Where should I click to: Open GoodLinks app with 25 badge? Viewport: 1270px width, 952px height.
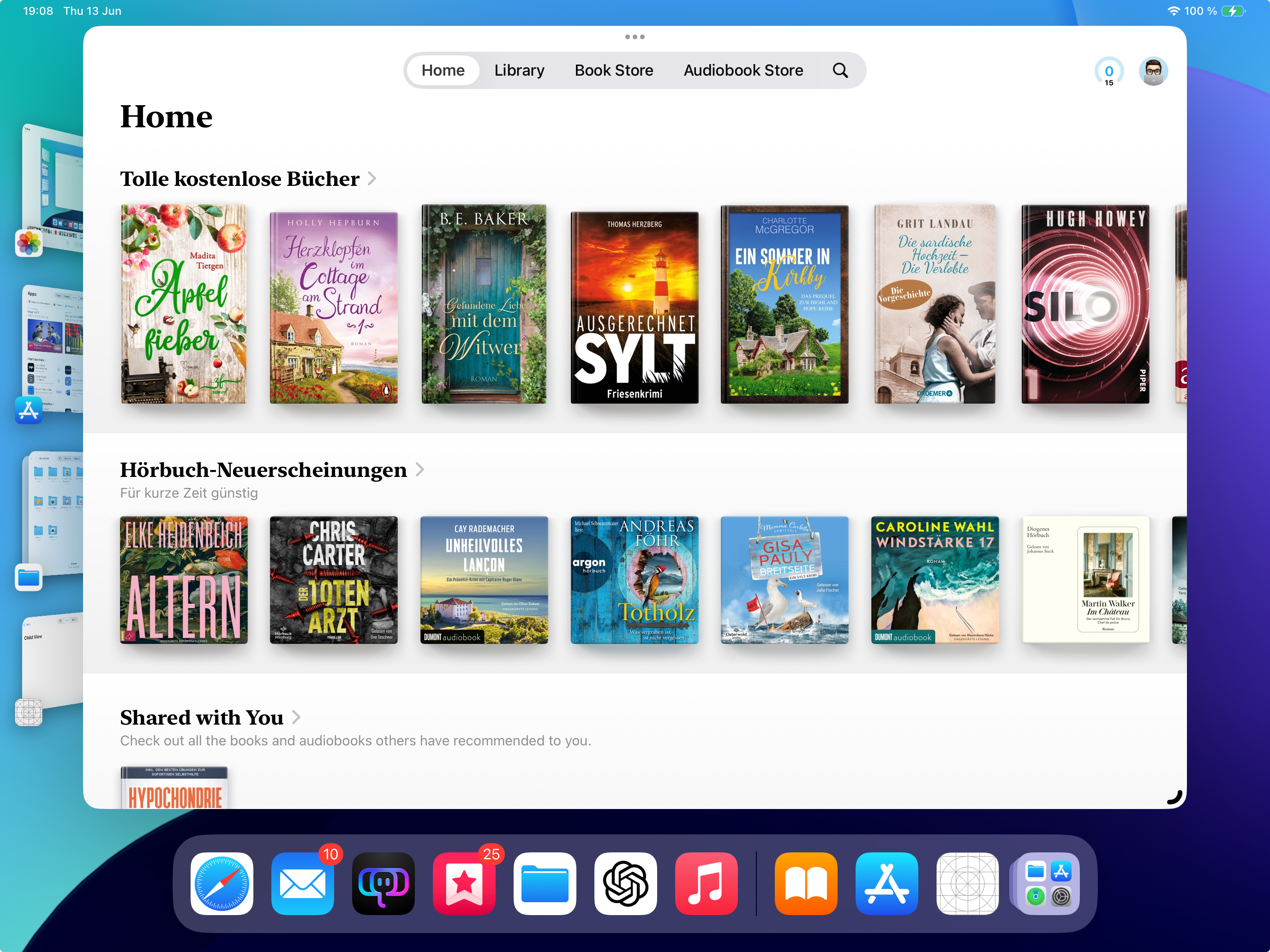[464, 883]
